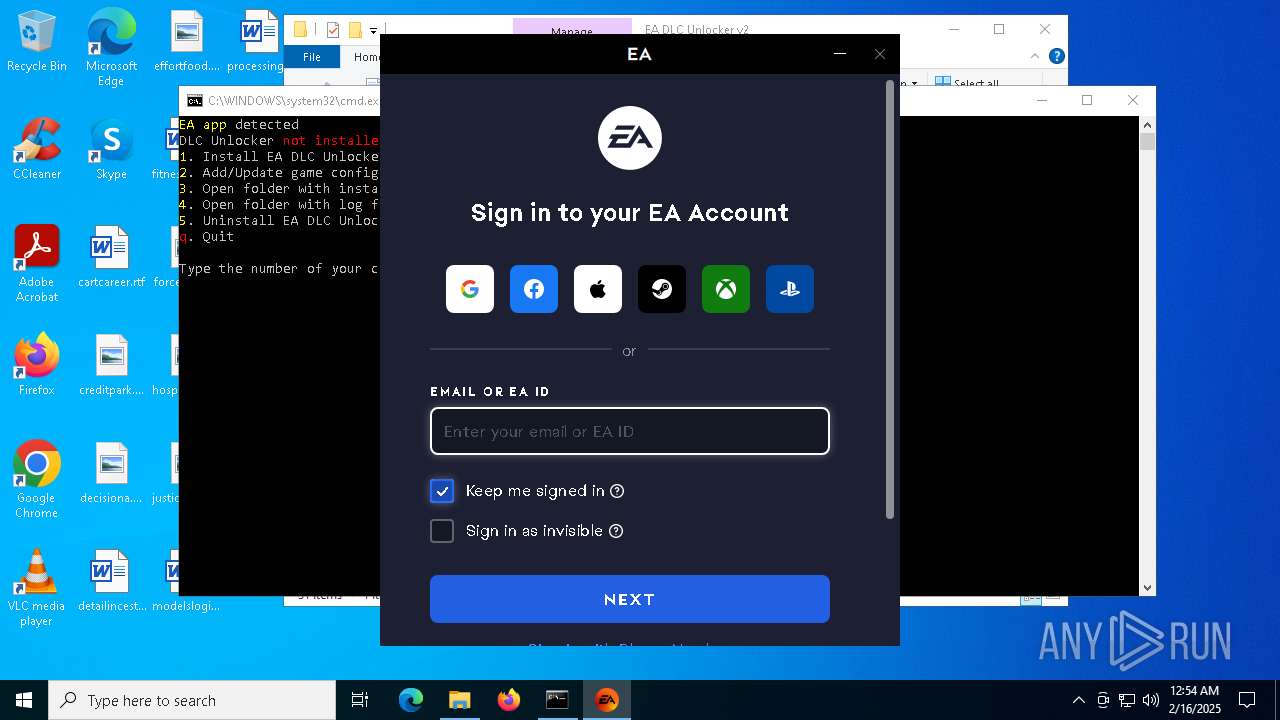Select cartcareer.rtf file on desktop
1280x720 pixels.
point(111,256)
